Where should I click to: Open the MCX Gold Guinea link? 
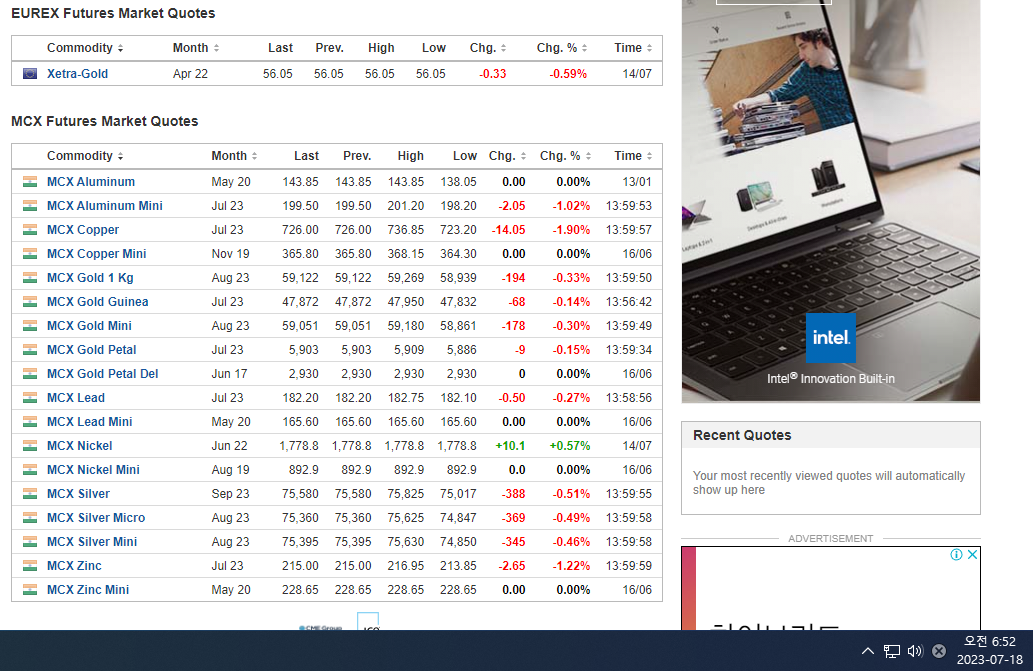tap(98, 302)
